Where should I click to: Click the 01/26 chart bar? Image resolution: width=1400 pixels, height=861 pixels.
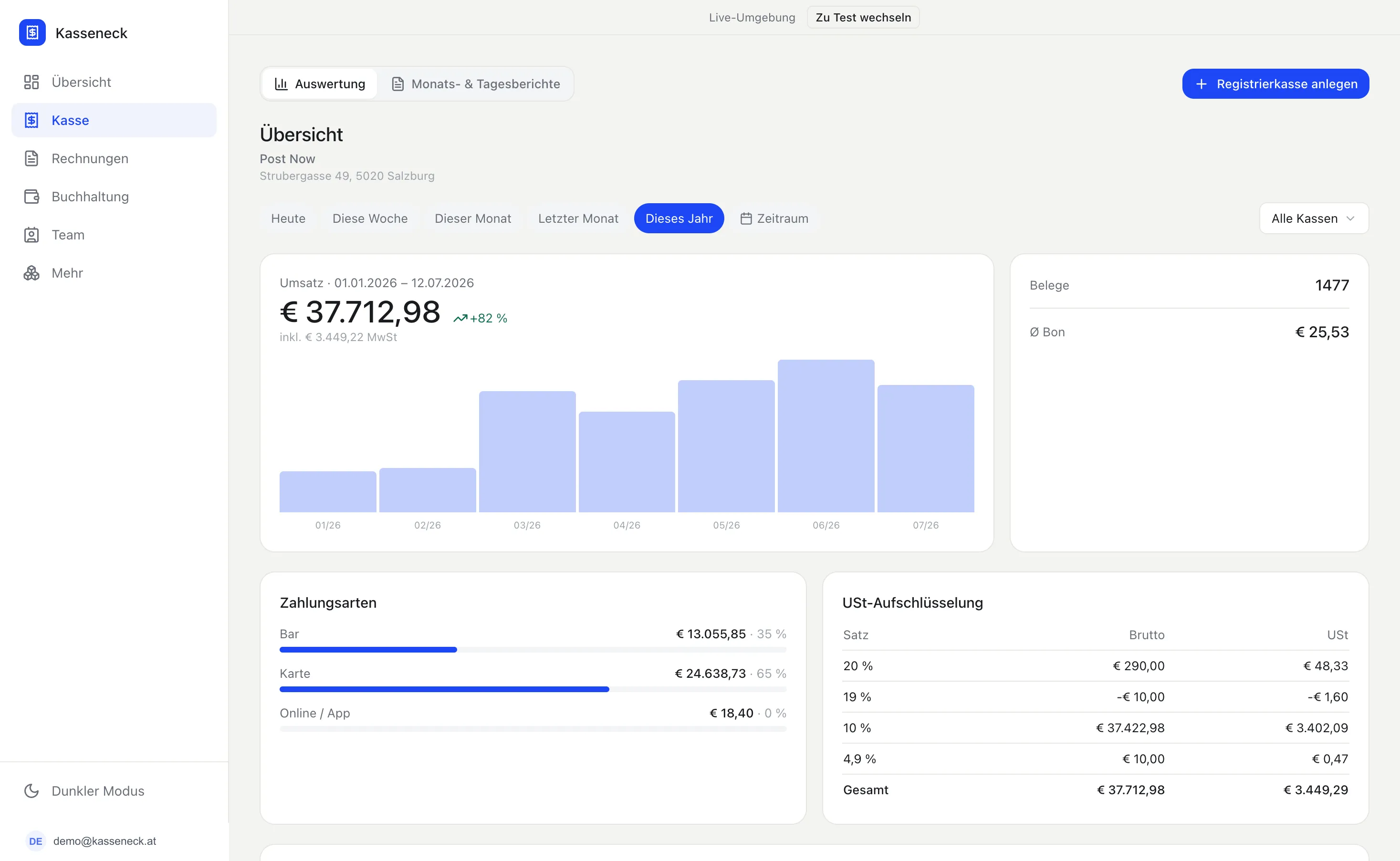(x=327, y=491)
